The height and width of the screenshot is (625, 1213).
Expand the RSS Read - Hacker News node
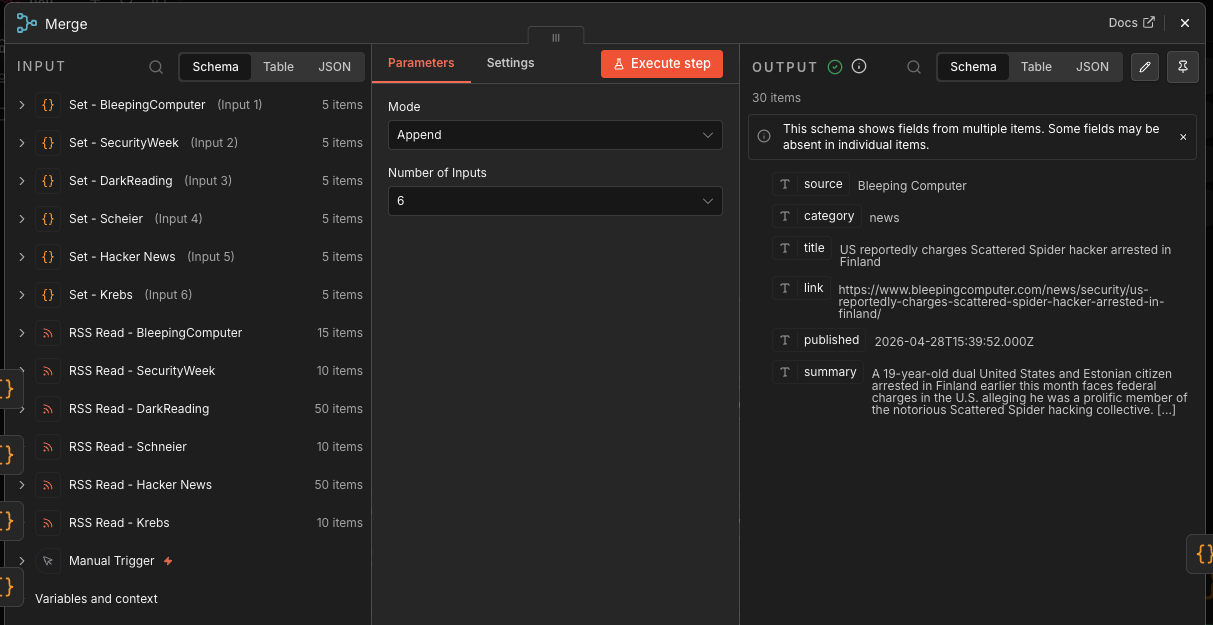click(x=22, y=485)
